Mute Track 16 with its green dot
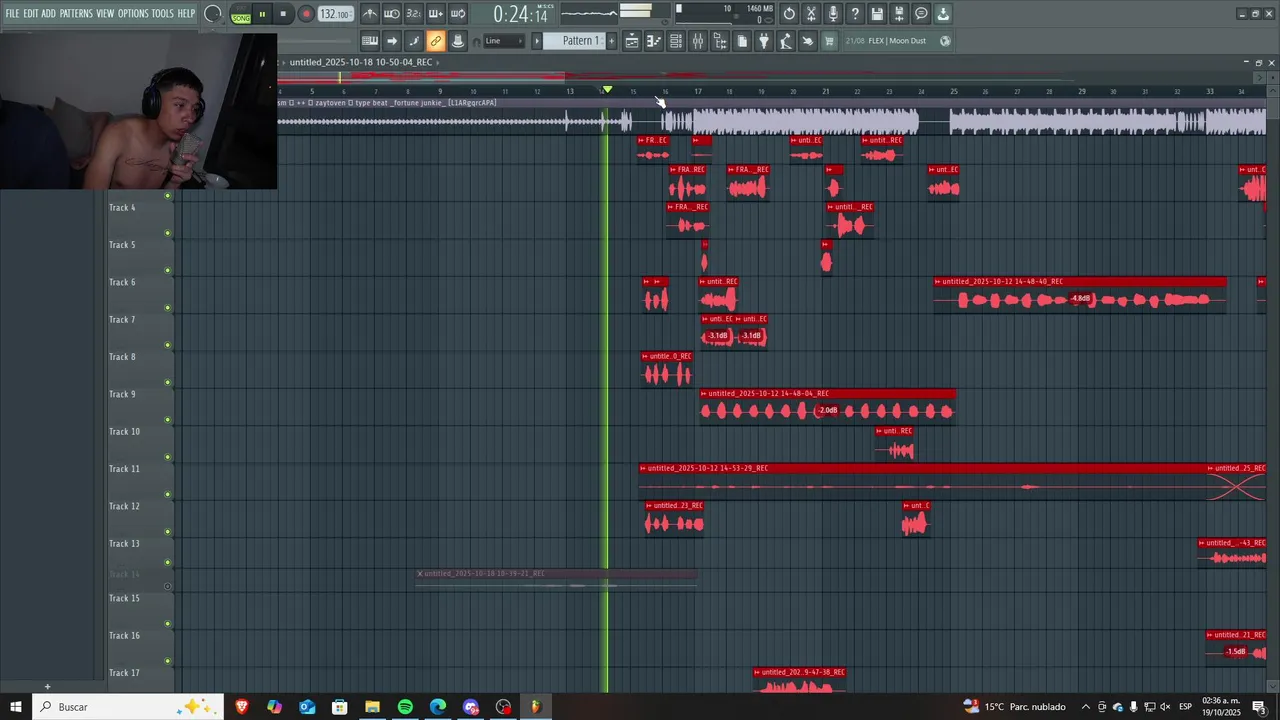1280x720 pixels. point(168,661)
